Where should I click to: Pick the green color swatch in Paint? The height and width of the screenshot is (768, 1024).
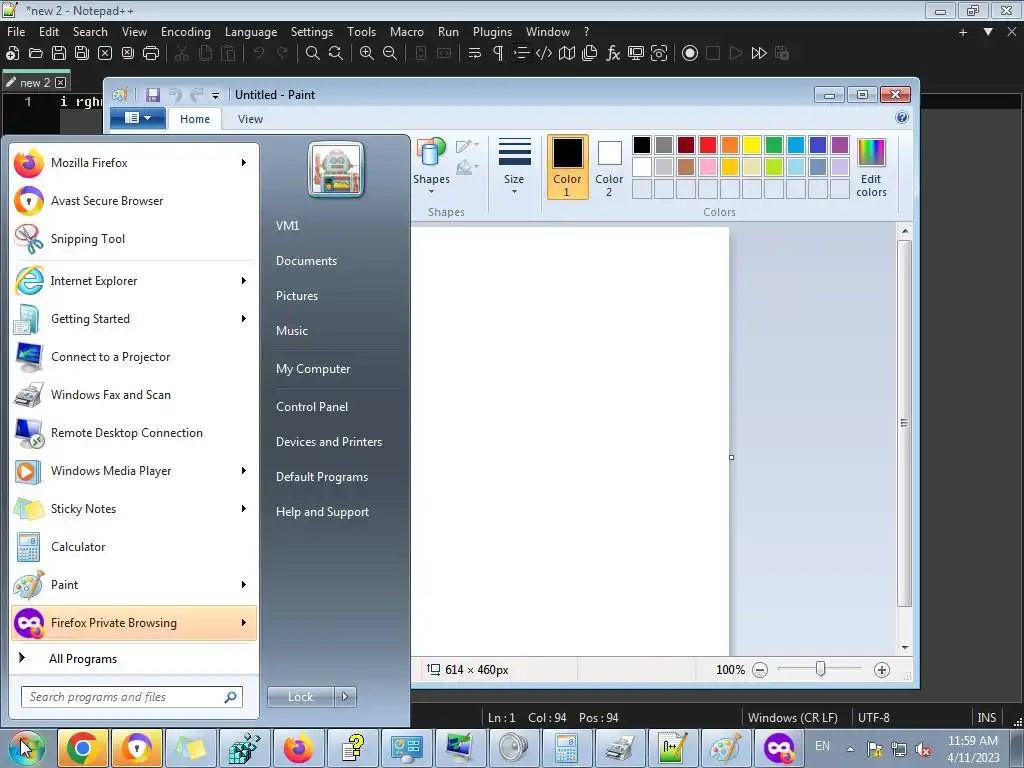pos(774,145)
